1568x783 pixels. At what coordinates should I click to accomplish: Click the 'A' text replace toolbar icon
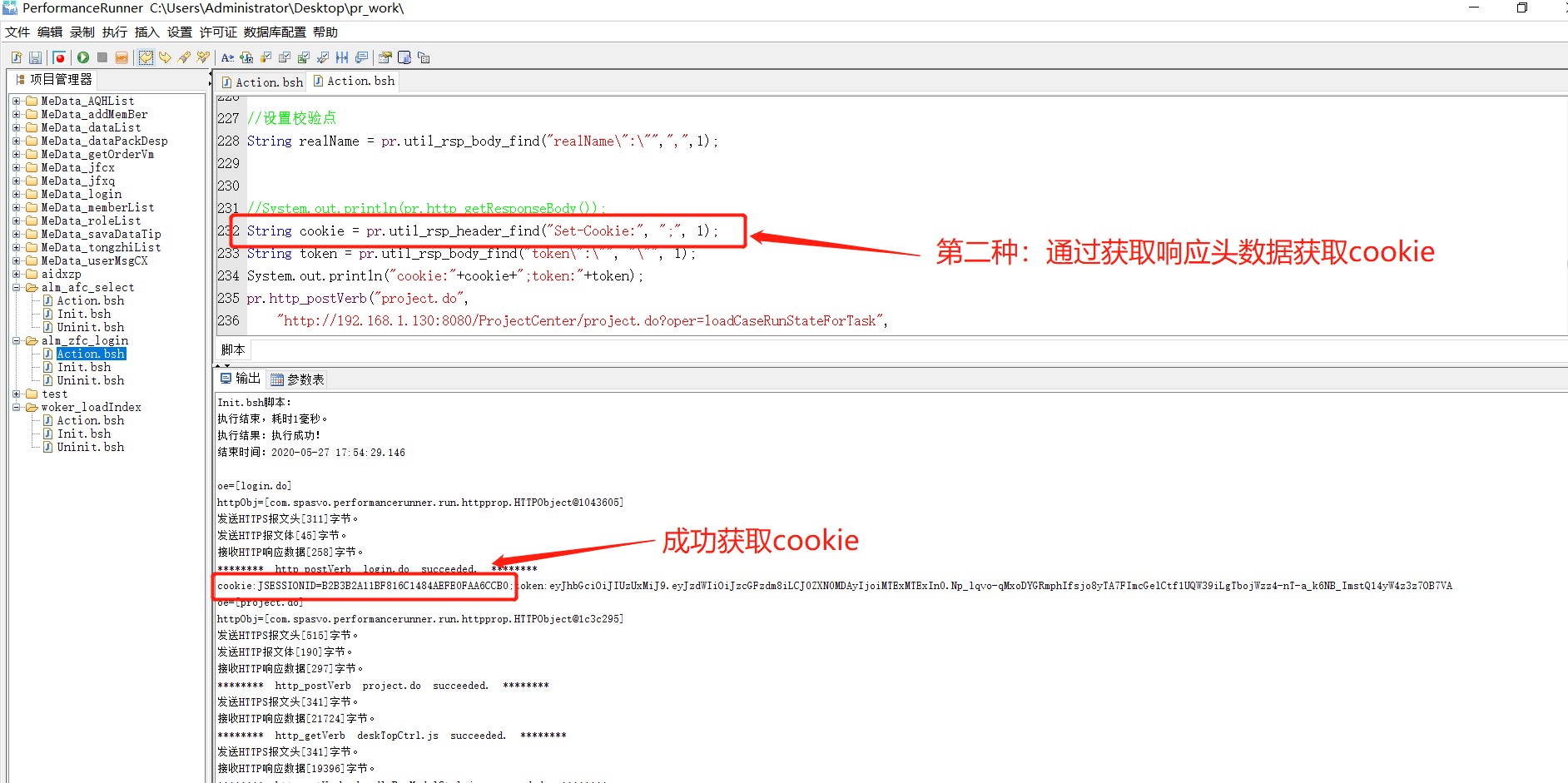pos(226,57)
